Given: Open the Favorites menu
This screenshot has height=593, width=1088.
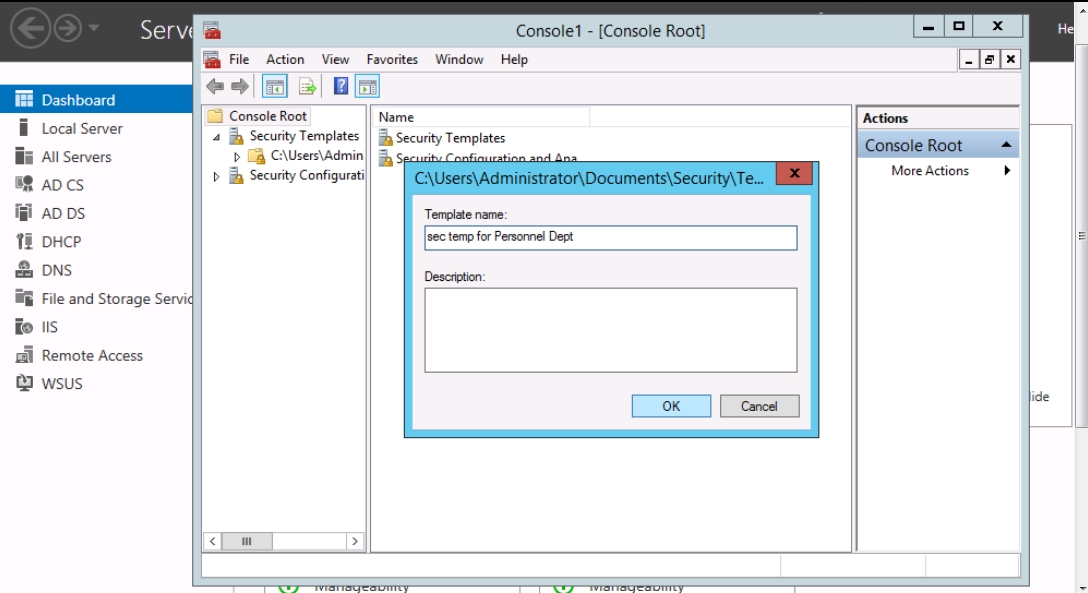Looking at the screenshot, I should click(x=392, y=60).
